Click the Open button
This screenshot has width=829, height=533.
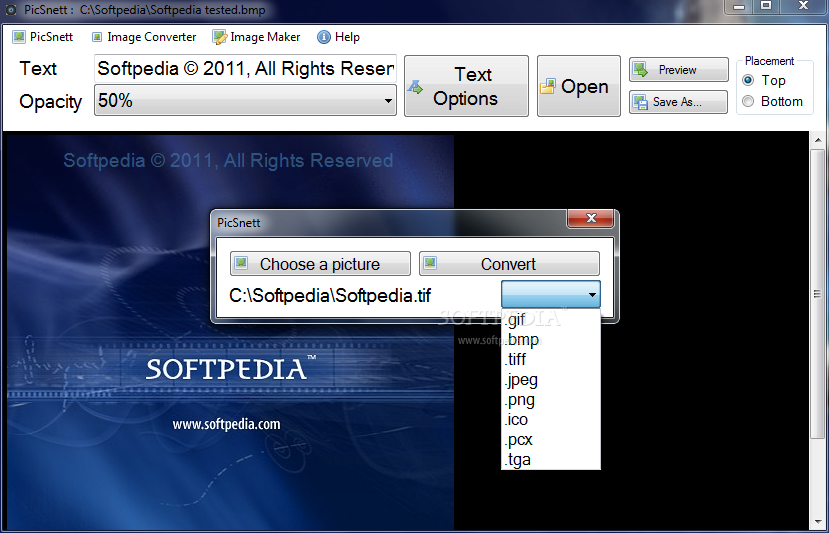coord(579,86)
